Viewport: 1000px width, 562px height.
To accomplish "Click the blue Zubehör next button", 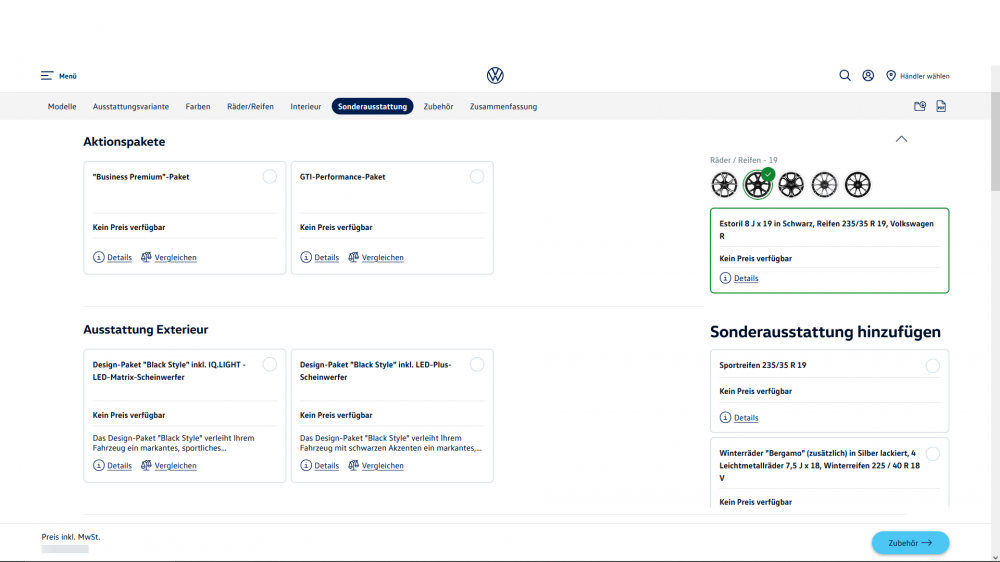I will [x=910, y=543].
